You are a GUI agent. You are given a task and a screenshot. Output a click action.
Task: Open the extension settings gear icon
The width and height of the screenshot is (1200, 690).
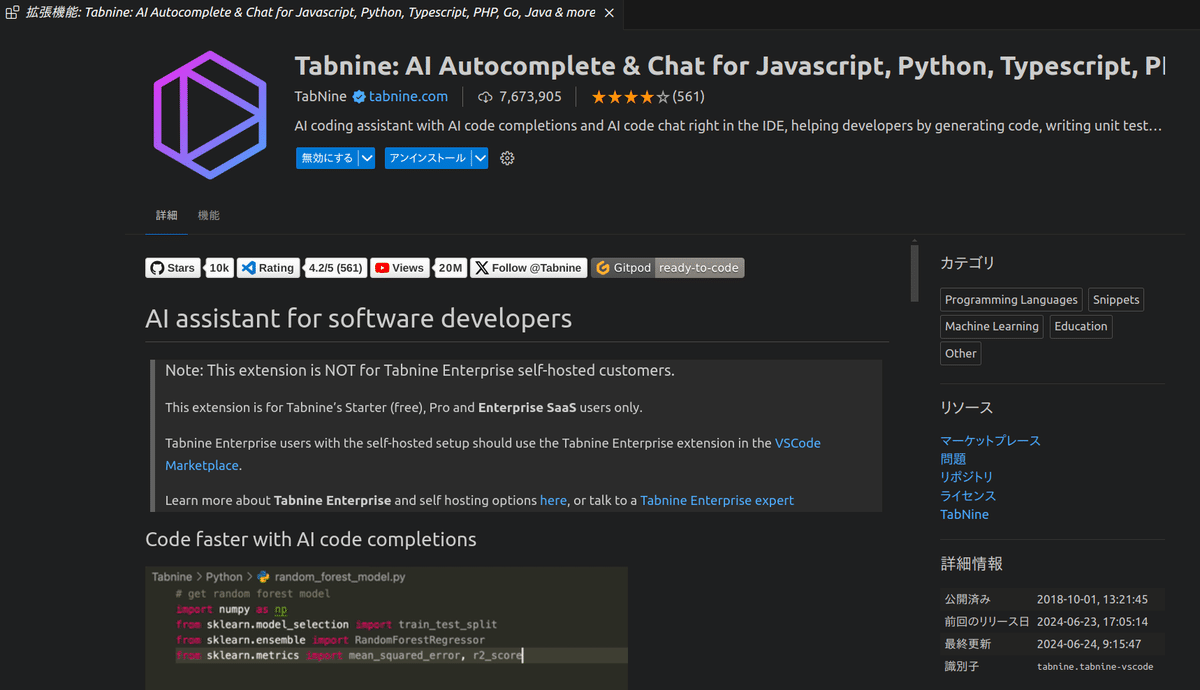pos(507,157)
